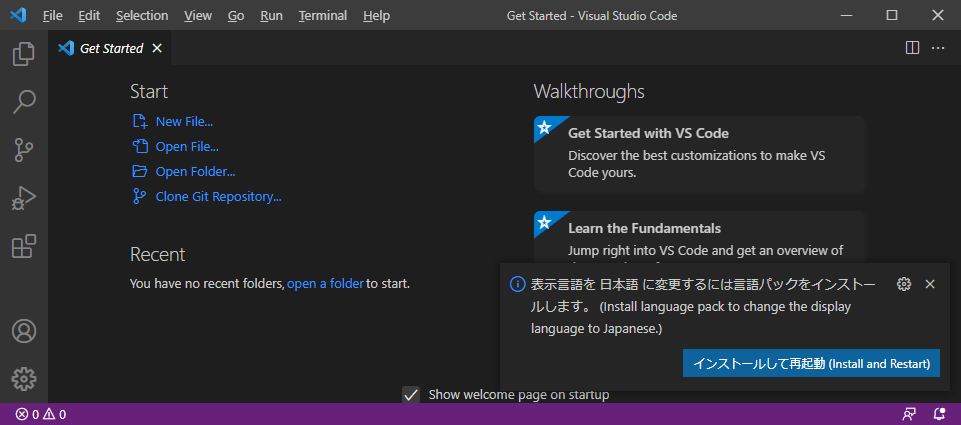Open notifications bell in status bar
961x425 pixels.
point(939,415)
